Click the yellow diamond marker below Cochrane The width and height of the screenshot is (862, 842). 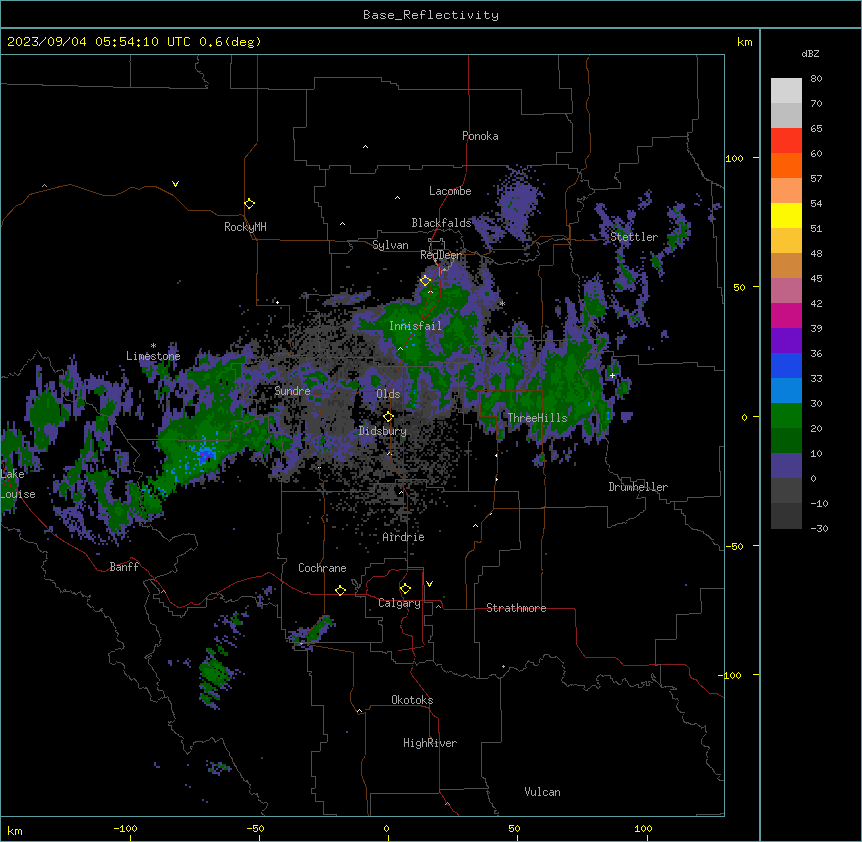tap(340, 590)
